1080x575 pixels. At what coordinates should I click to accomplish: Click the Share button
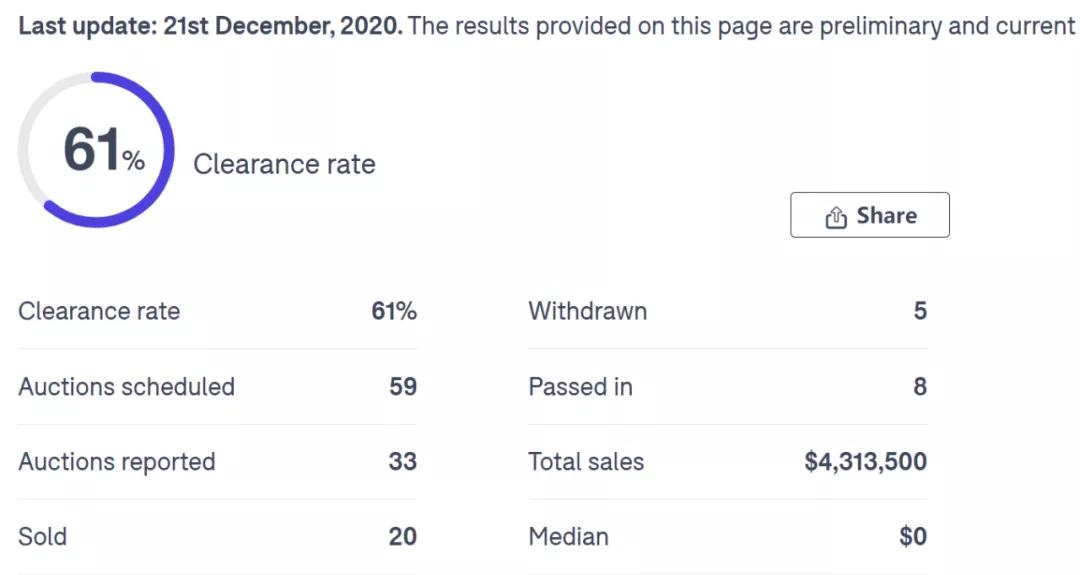click(869, 215)
